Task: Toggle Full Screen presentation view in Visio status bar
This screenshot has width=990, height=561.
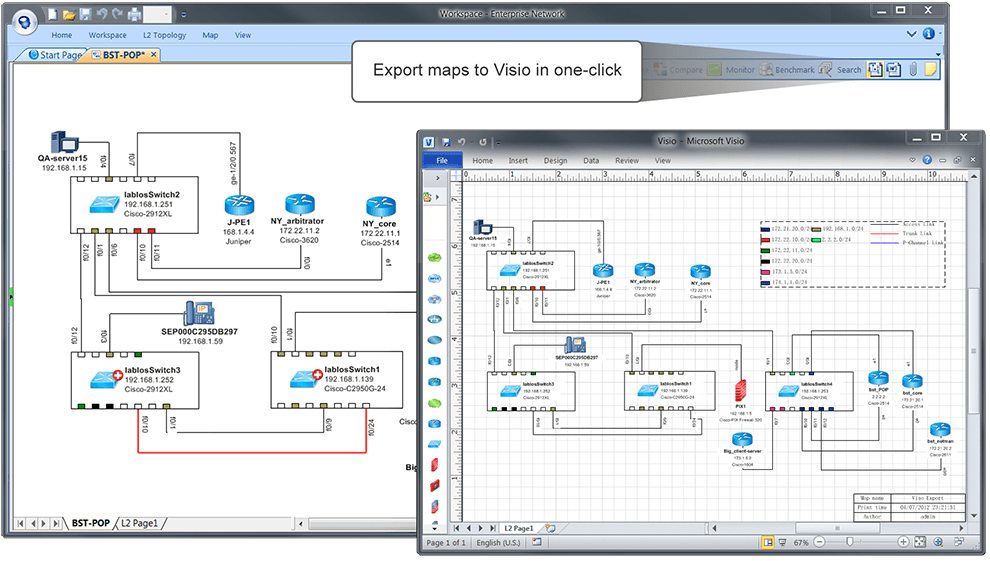Action: (x=783, y=542)
